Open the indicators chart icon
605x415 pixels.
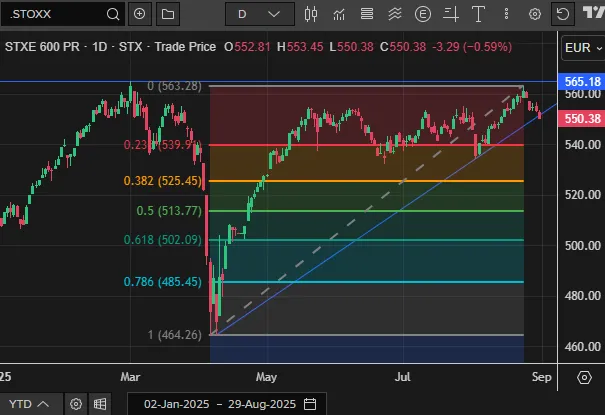click(339, 14)
